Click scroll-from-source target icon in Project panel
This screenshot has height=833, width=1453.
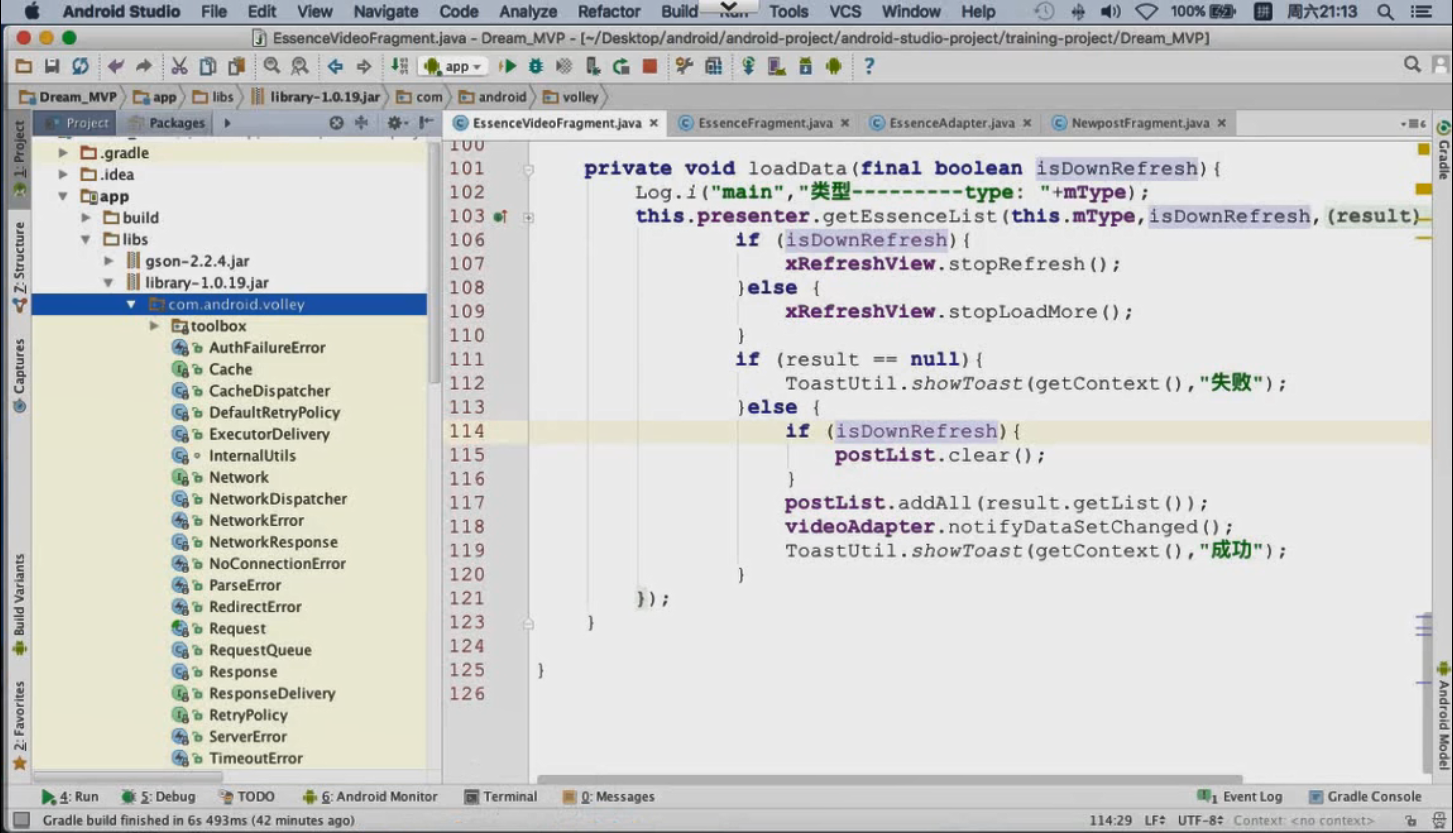[x=337, y=123]
